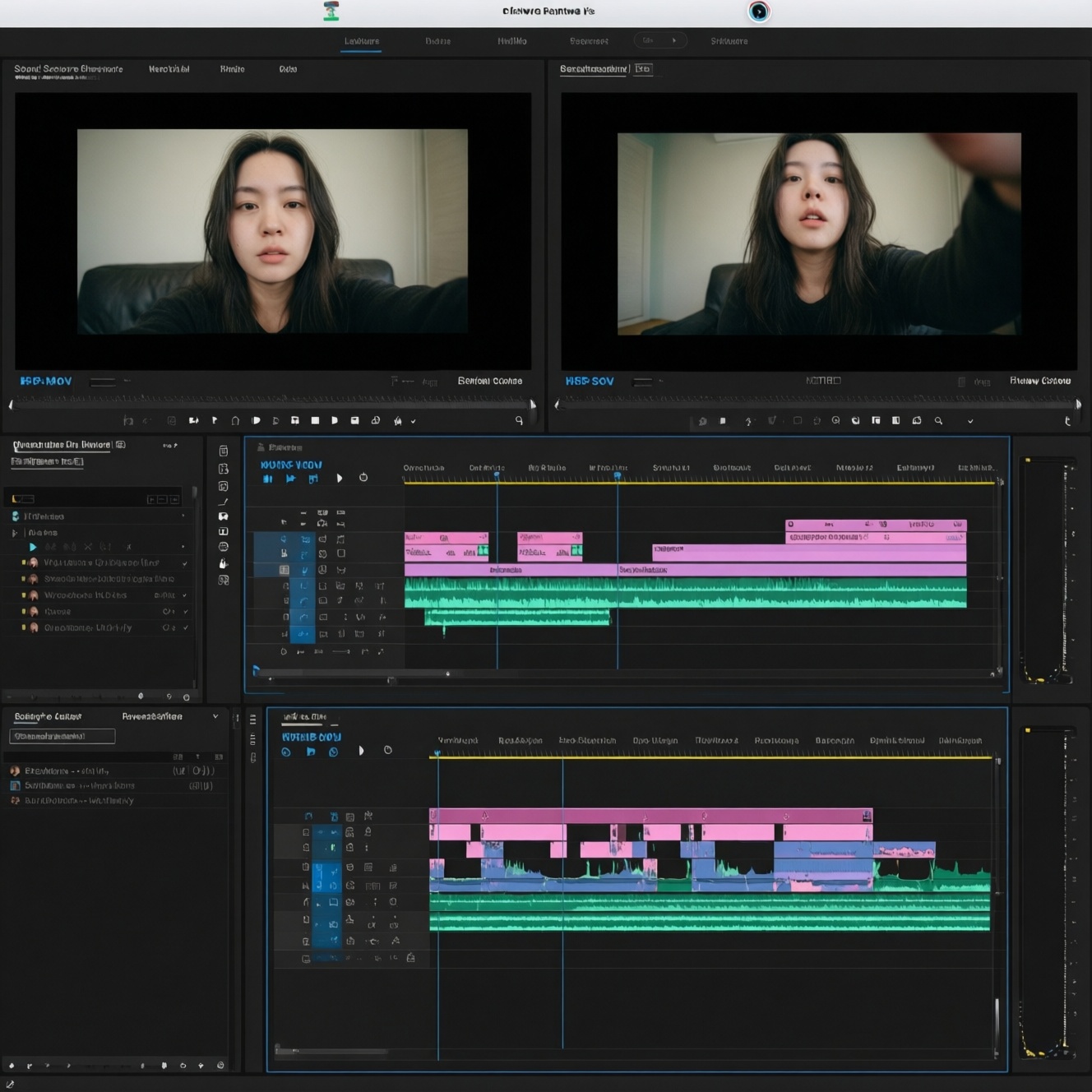Toggle the checkmark on the third thumbnail clip row
1092x1092 pixels.
click(185, 595)
